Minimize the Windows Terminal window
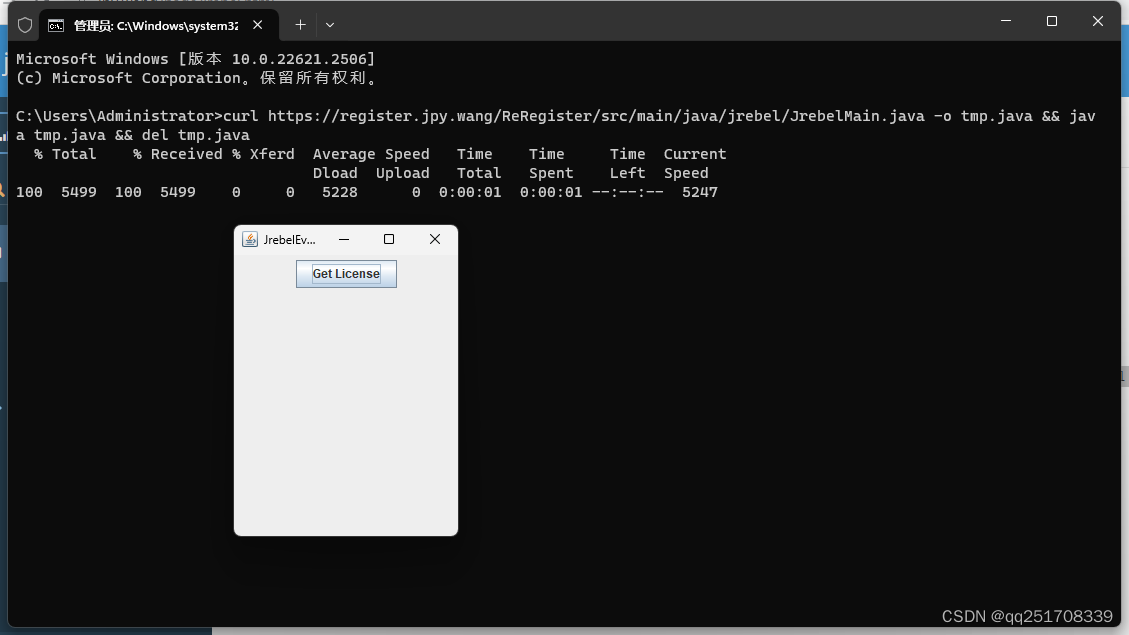The width and height of the screenshot is (1129, 635). click(1006, 21)
